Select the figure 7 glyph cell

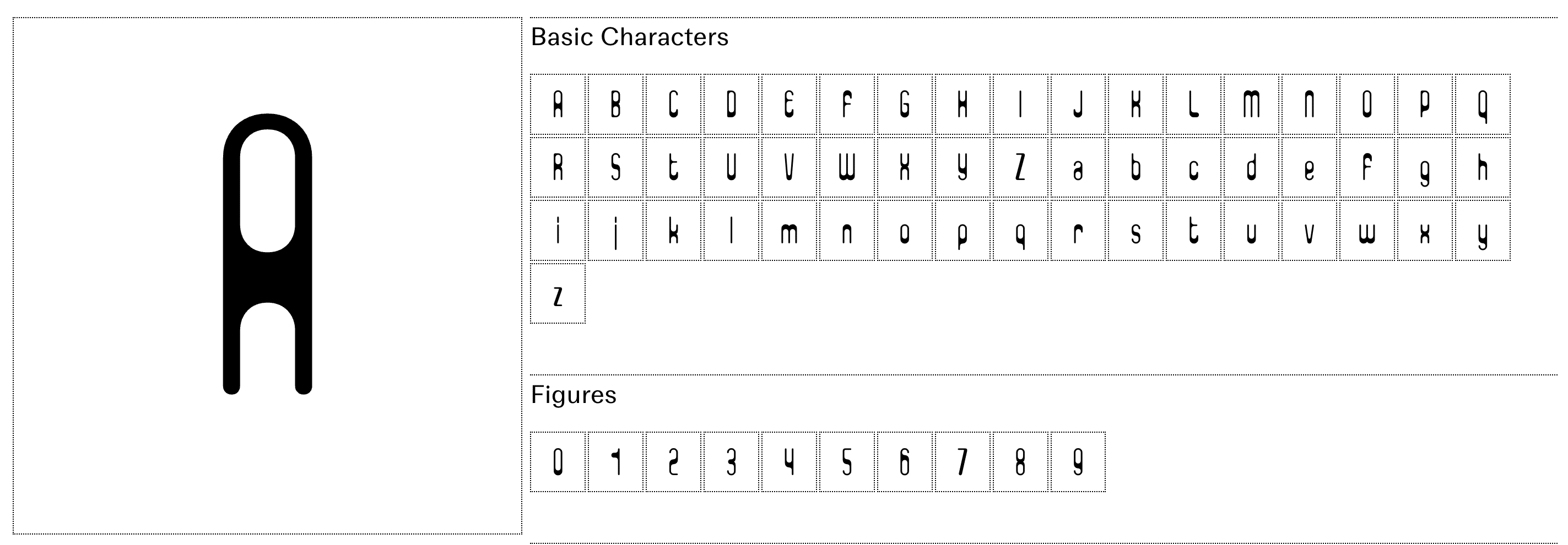pos(963,462)
